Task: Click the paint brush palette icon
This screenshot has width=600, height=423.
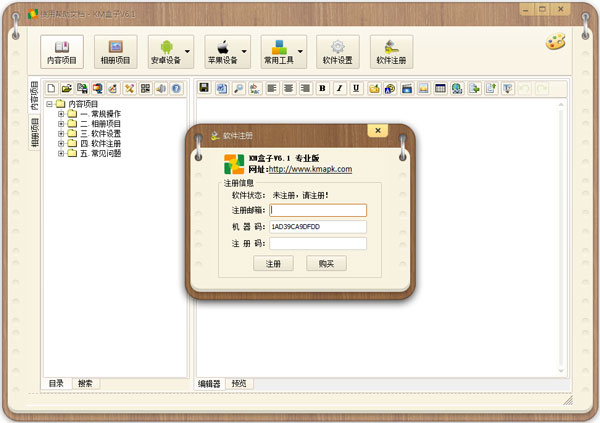Action: [x=112, y=88]
